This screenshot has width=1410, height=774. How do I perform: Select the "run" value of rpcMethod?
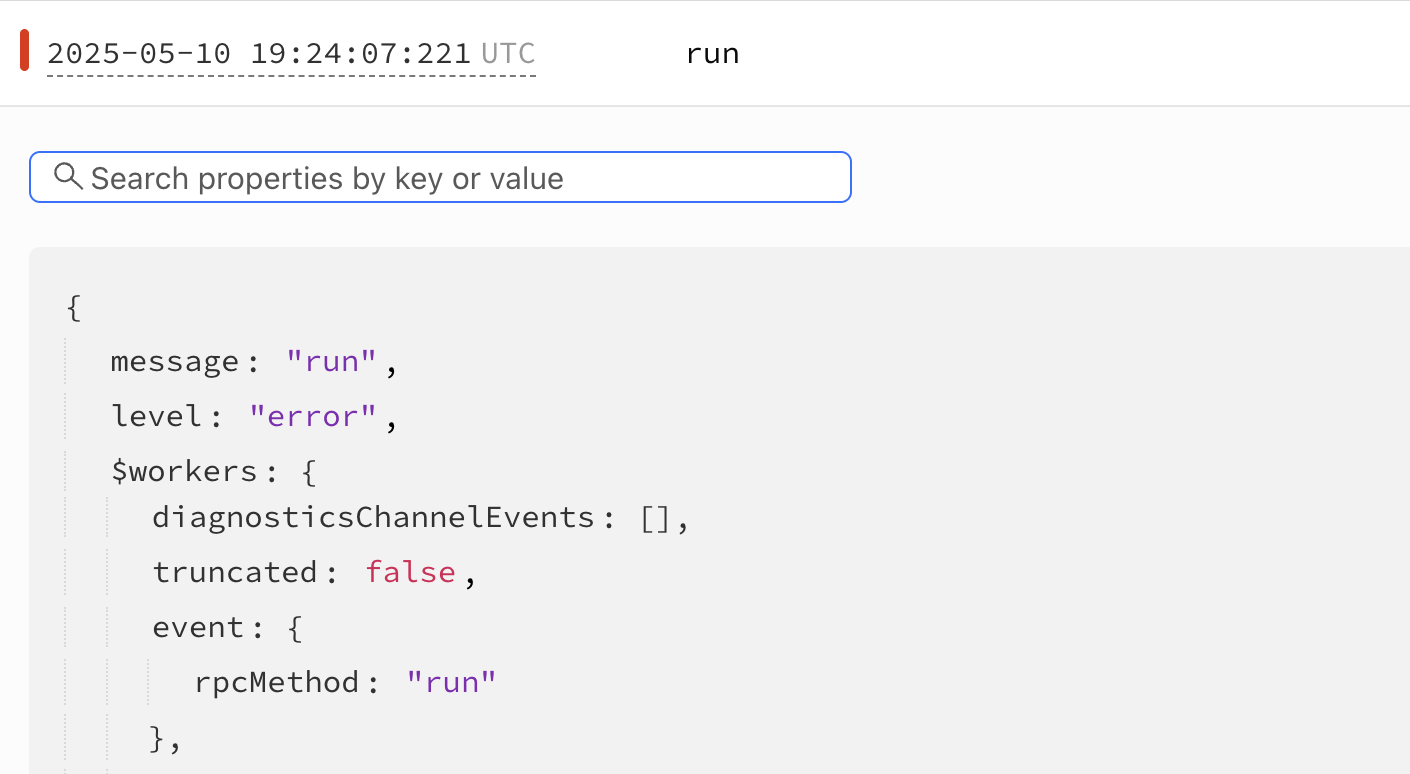point(451,683)
